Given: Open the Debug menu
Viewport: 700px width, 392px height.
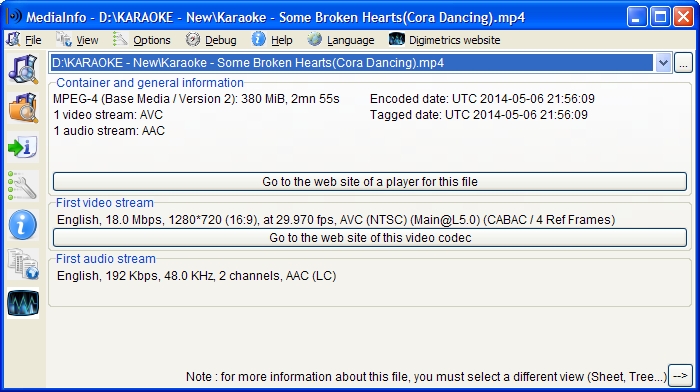Looking at the screenshot, I should click(x=211, y=40).
